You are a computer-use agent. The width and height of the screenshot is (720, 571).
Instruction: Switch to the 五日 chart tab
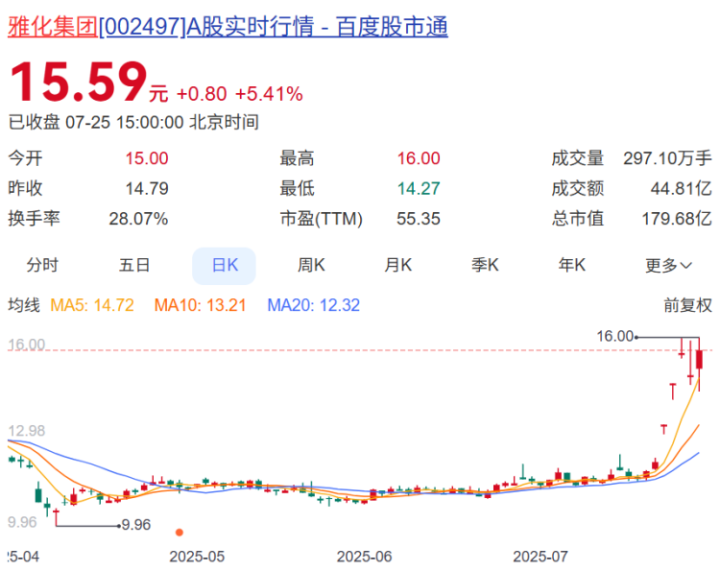pyautogui.click(x=134, y=265)
